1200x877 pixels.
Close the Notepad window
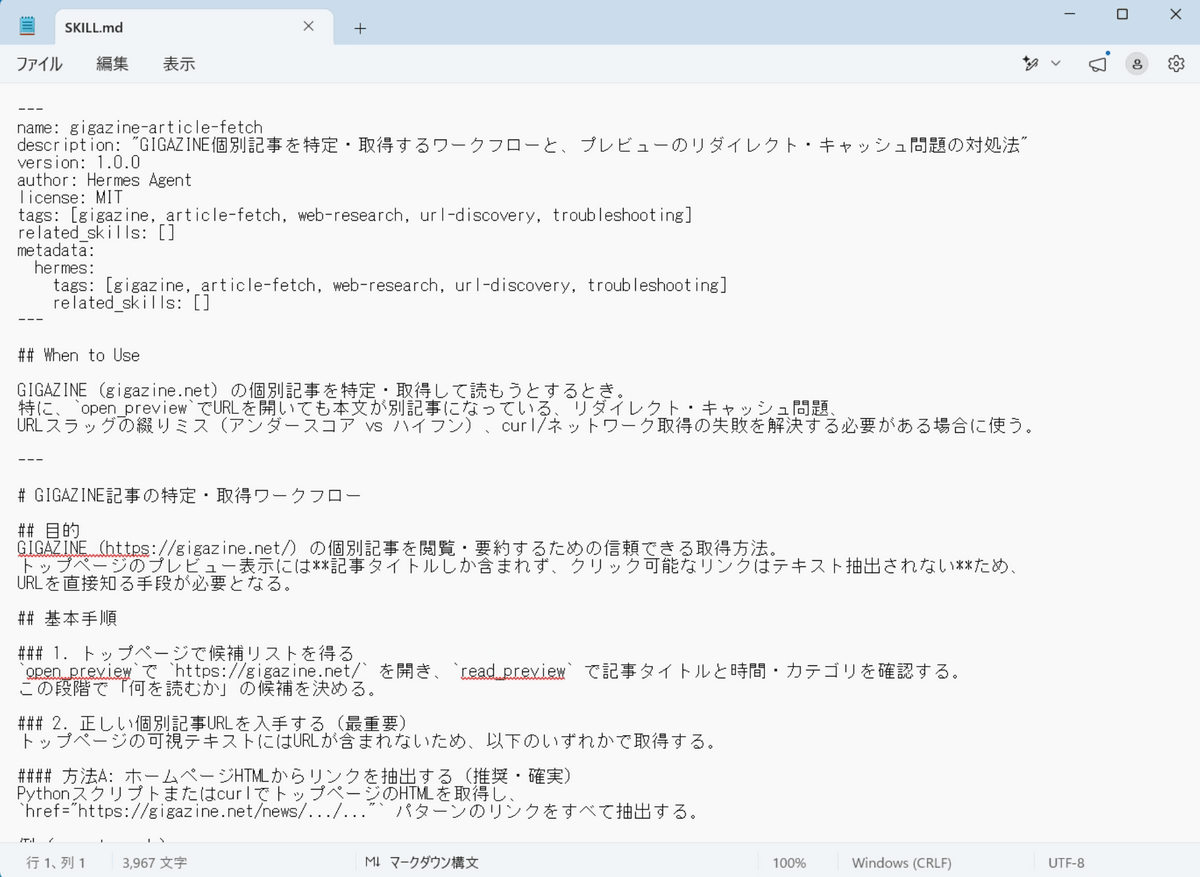(1176, 14)
